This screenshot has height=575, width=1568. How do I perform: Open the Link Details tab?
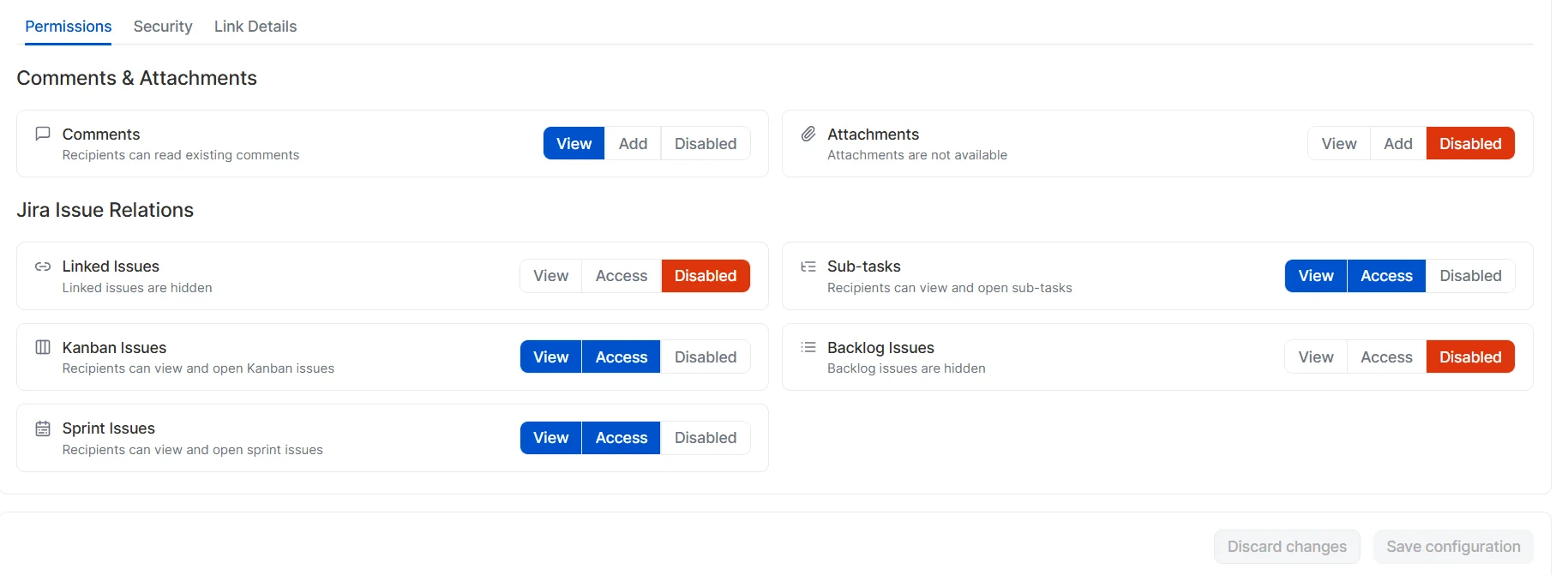click(x=255, y=27)
